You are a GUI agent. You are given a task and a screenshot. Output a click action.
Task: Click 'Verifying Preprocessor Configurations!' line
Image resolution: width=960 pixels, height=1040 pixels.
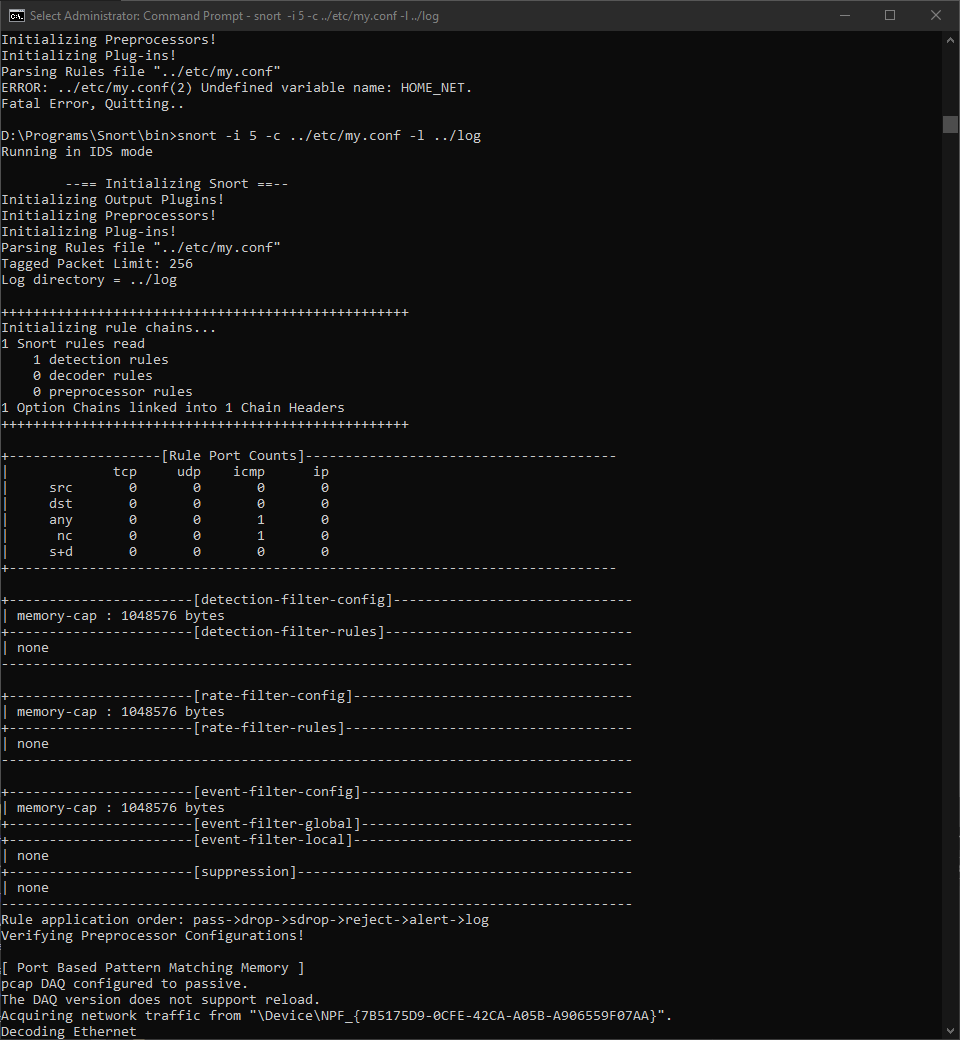tap(153, 936)
